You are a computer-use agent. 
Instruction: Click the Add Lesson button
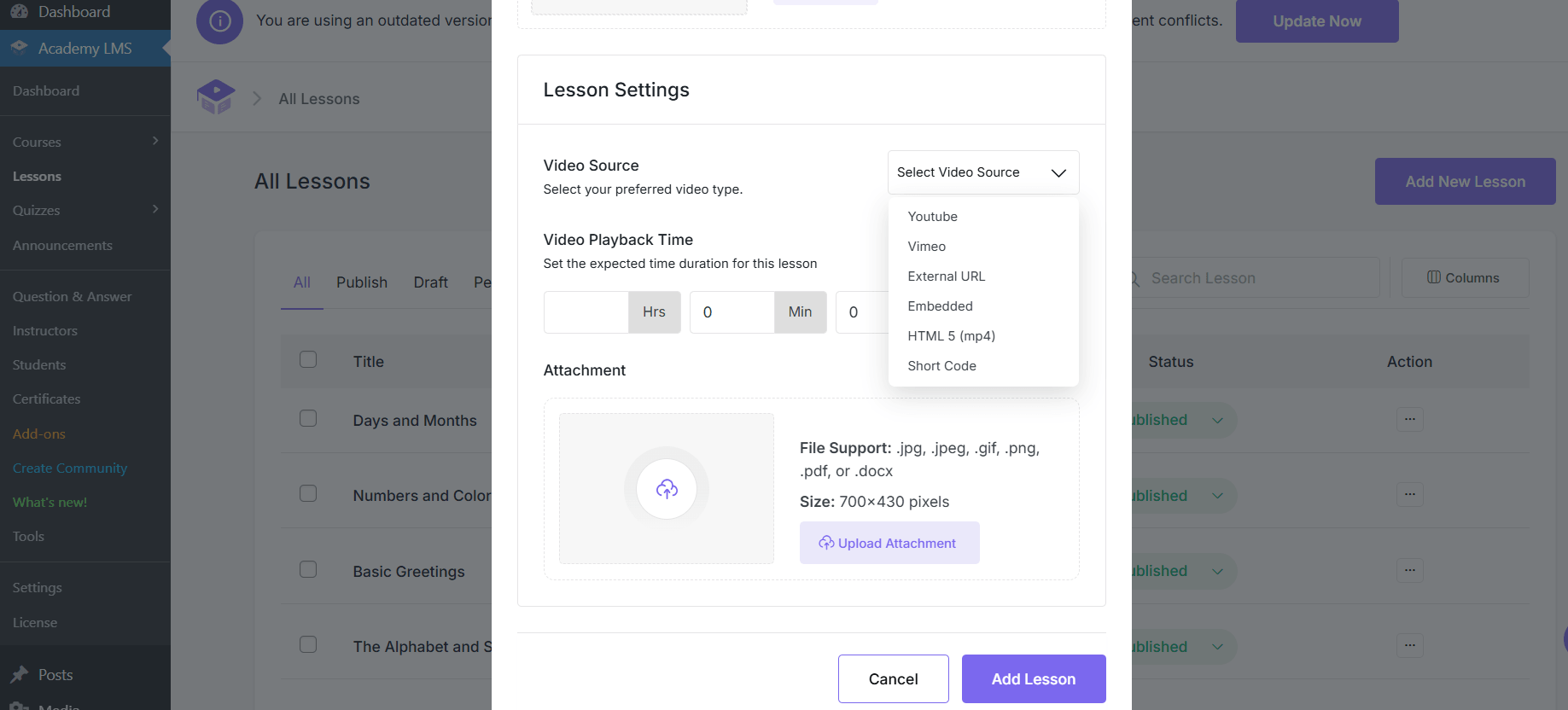click(1034, 678)
